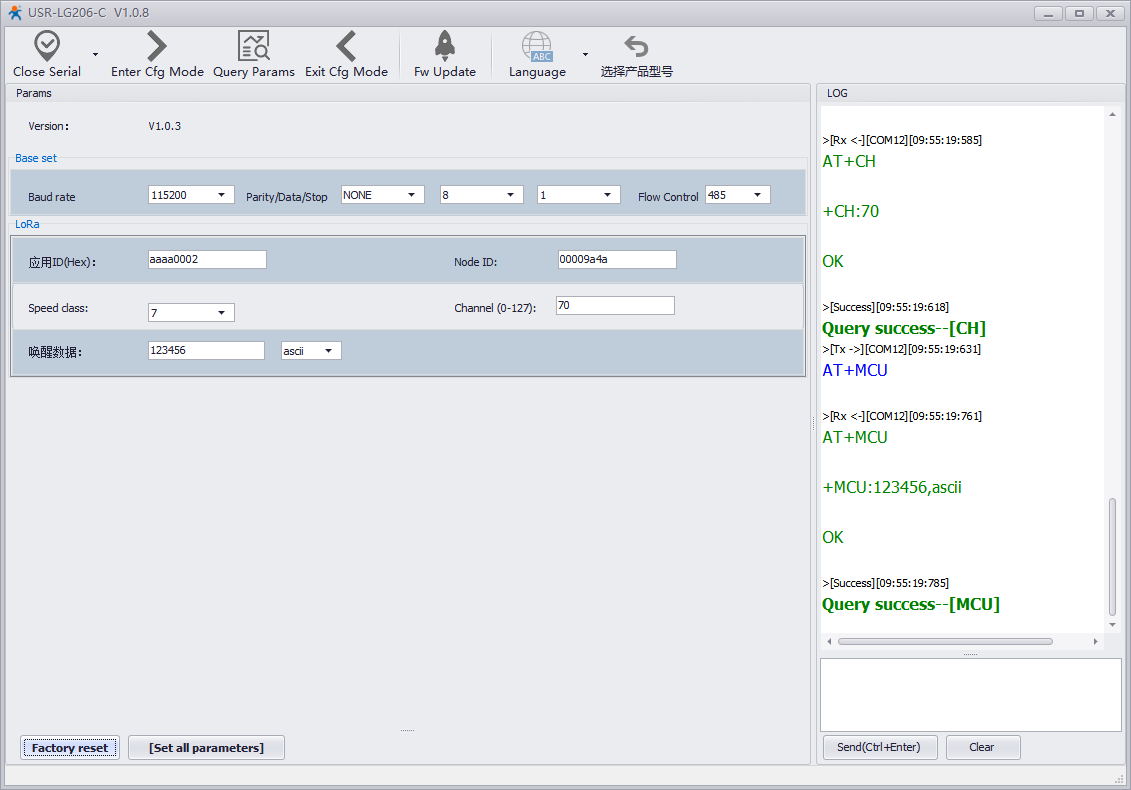Click the Set all parameters button
This screenshot has width=1131, height=790.
click(x=206, y=748)
